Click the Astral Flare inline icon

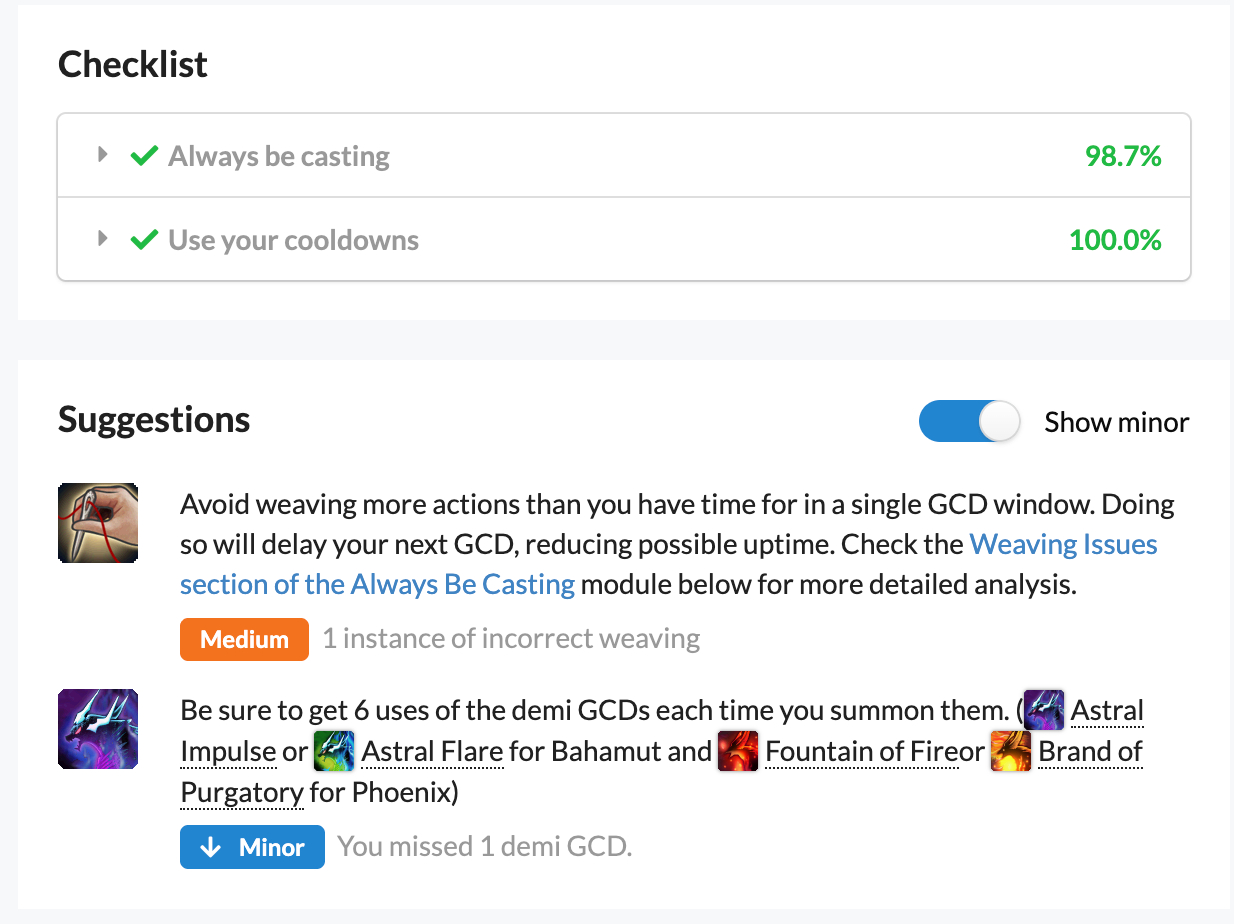coord(334,751)
